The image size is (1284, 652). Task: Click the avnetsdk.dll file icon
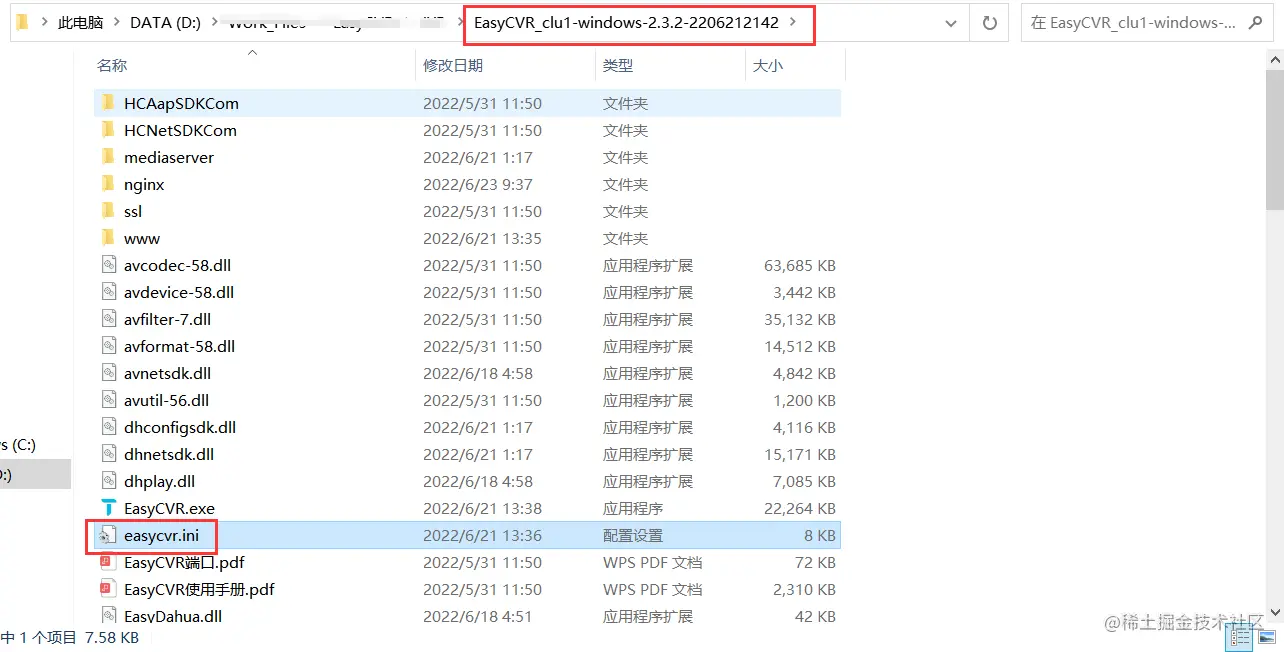point(108,373)
